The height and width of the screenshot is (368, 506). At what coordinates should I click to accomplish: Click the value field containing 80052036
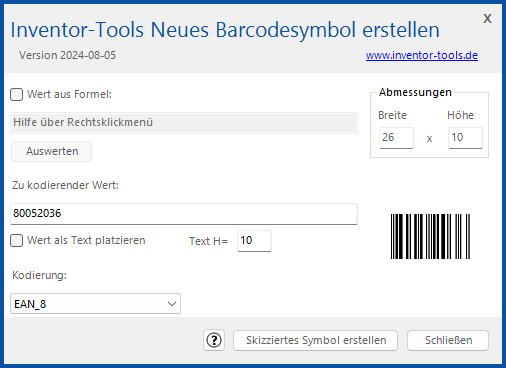184,214
